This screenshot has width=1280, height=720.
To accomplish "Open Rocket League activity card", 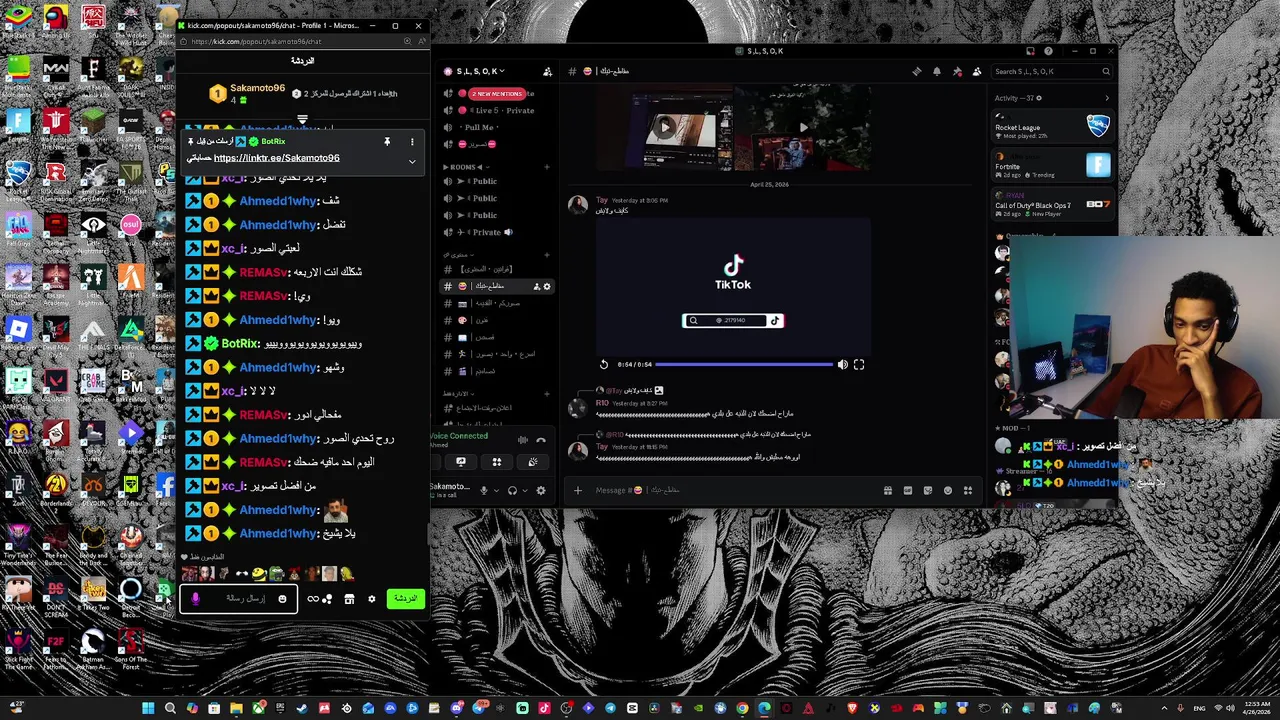I will pos(1052,126).
